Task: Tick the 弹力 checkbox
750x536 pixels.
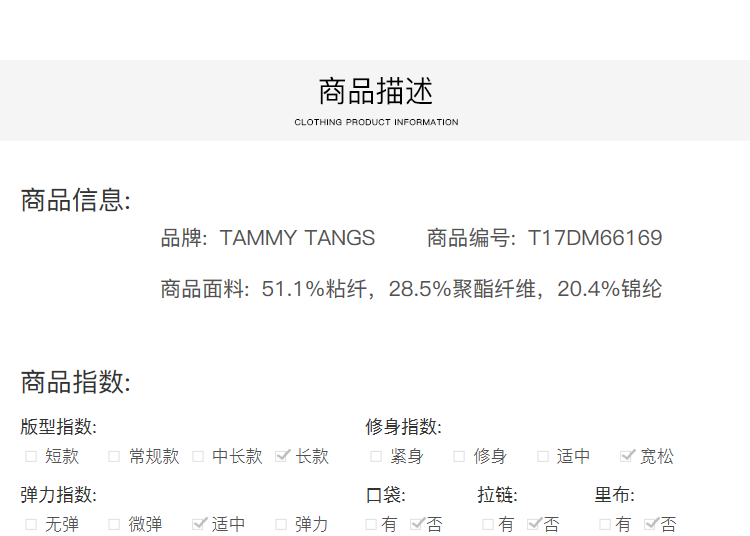Action: [282, 523]
